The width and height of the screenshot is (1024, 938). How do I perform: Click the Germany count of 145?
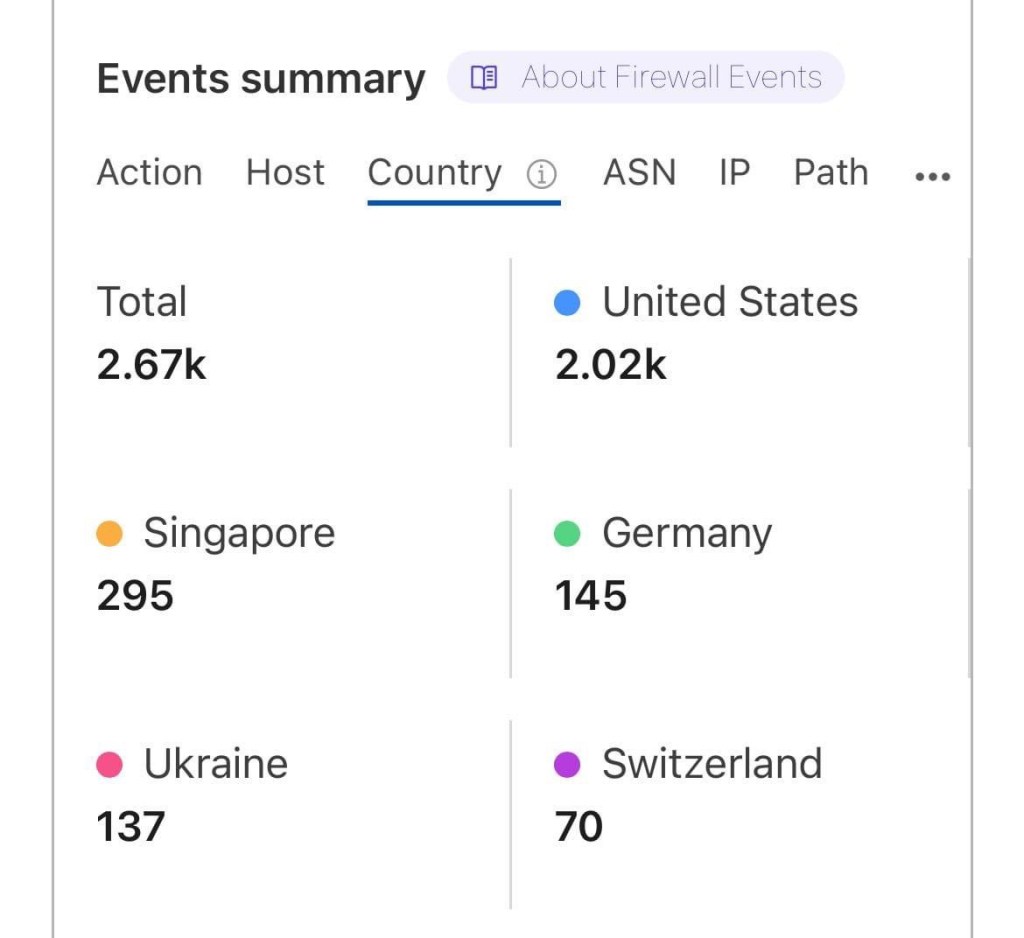pyautogui.click(x=591, y=596)
